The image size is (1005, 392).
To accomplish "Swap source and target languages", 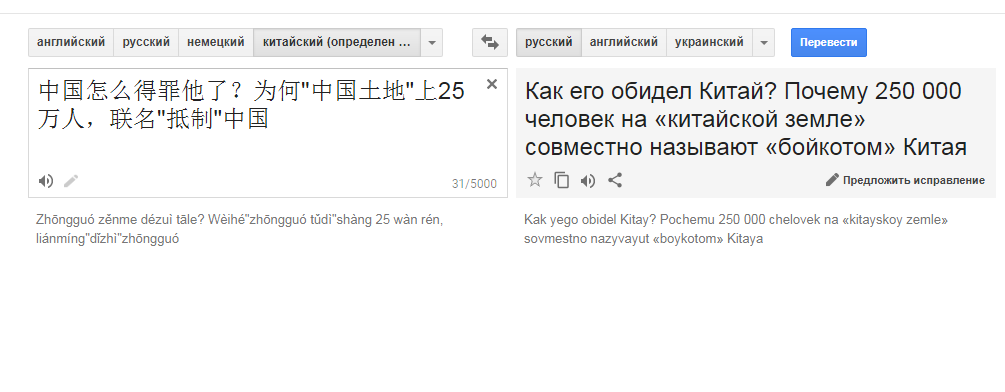I will 490,43.
